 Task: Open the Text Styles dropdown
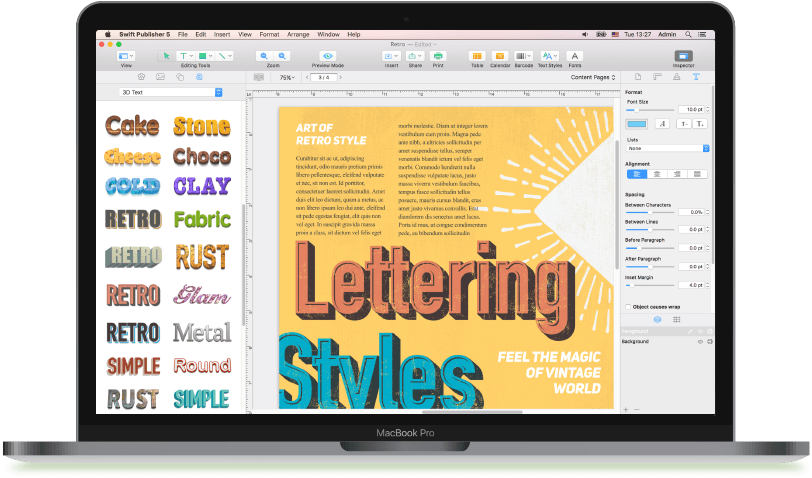(549, 56)
